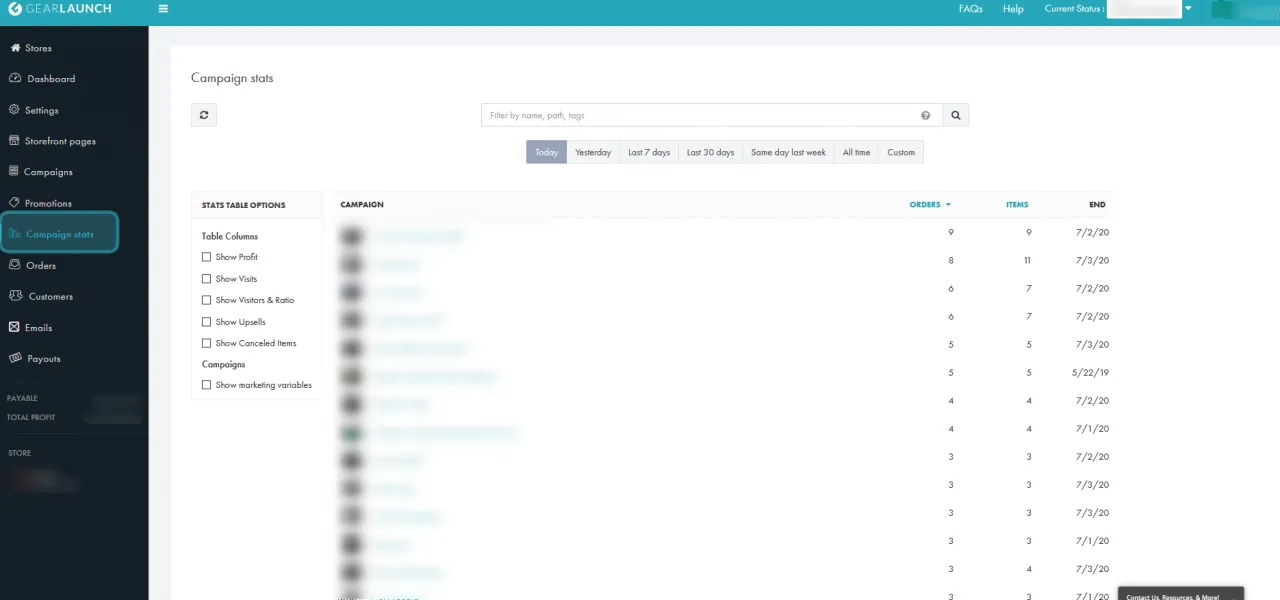Enable Show Visits column
Screen dimensions: 1280x600
[207, 279]
